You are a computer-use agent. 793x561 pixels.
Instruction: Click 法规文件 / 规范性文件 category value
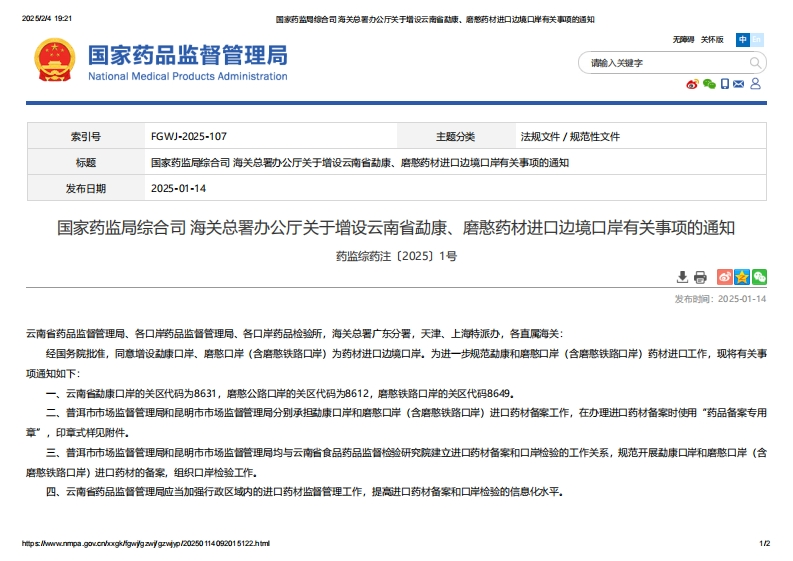(570, 137)
